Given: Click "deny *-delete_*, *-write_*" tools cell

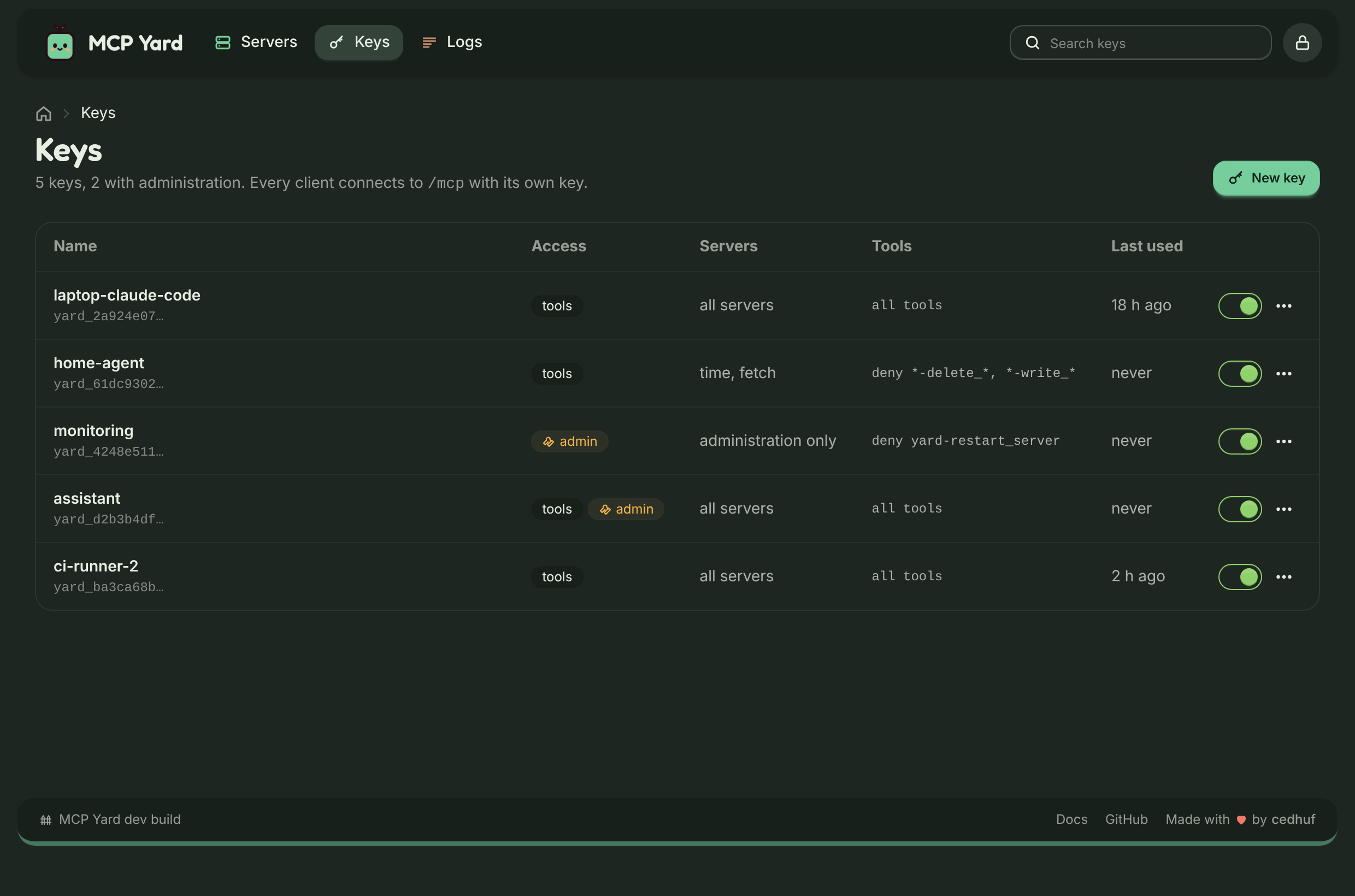Looking at the screenshot, I should tap(973, 373).
